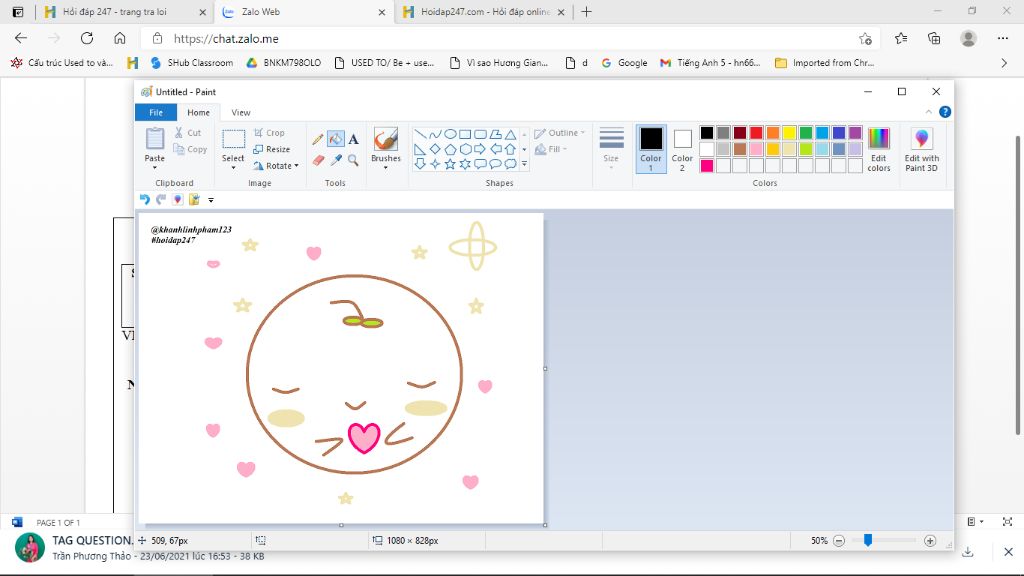1024x576 pixels.
Task: Click the zoom slider handle in Paint status bar
Action: (868, 540)
